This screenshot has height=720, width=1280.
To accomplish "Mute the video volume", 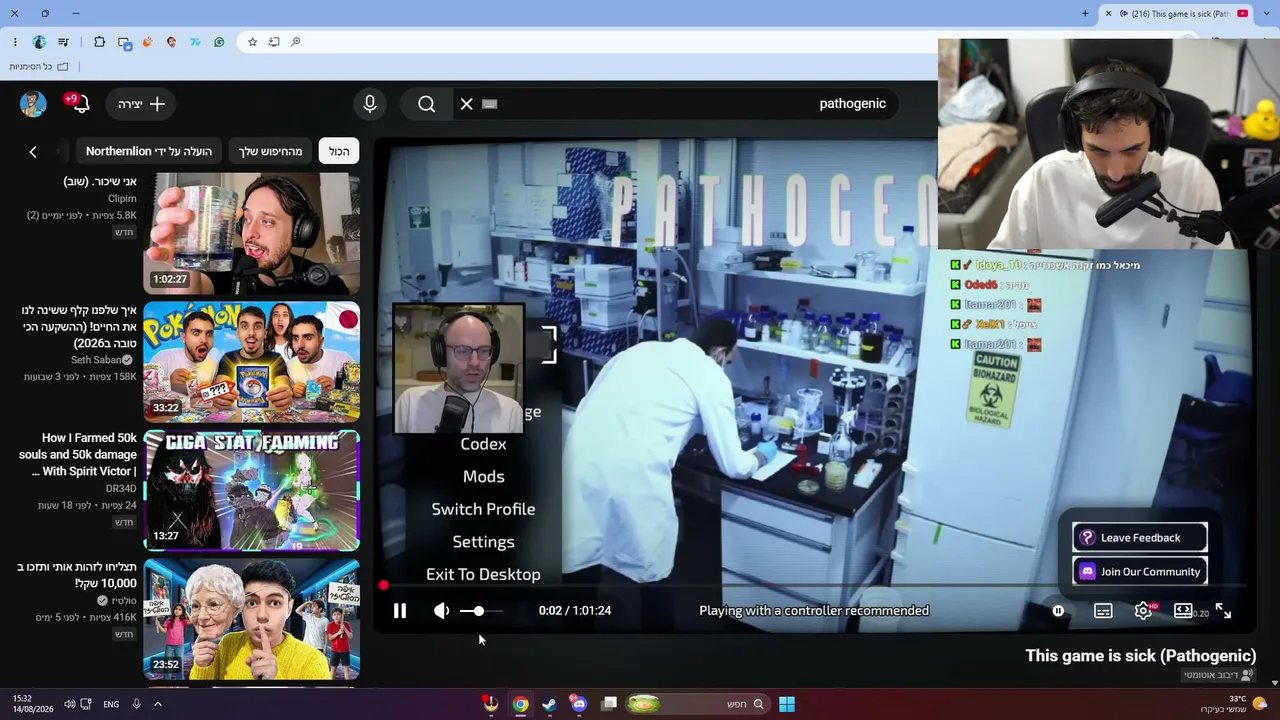I will coord(441,611).
